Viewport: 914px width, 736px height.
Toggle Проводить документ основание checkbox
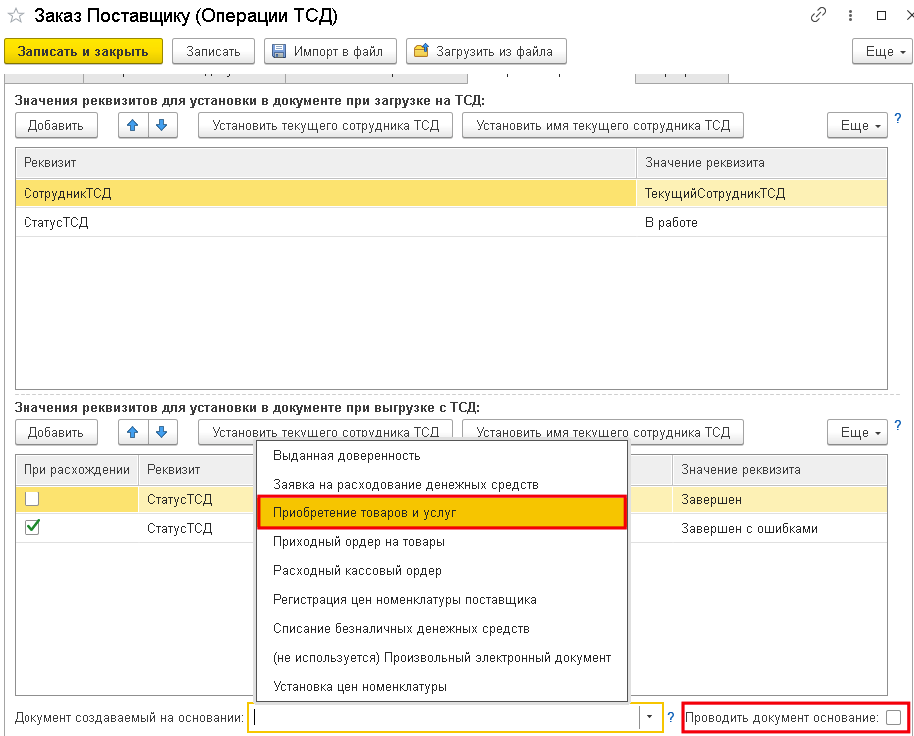(x=893, y=717)
